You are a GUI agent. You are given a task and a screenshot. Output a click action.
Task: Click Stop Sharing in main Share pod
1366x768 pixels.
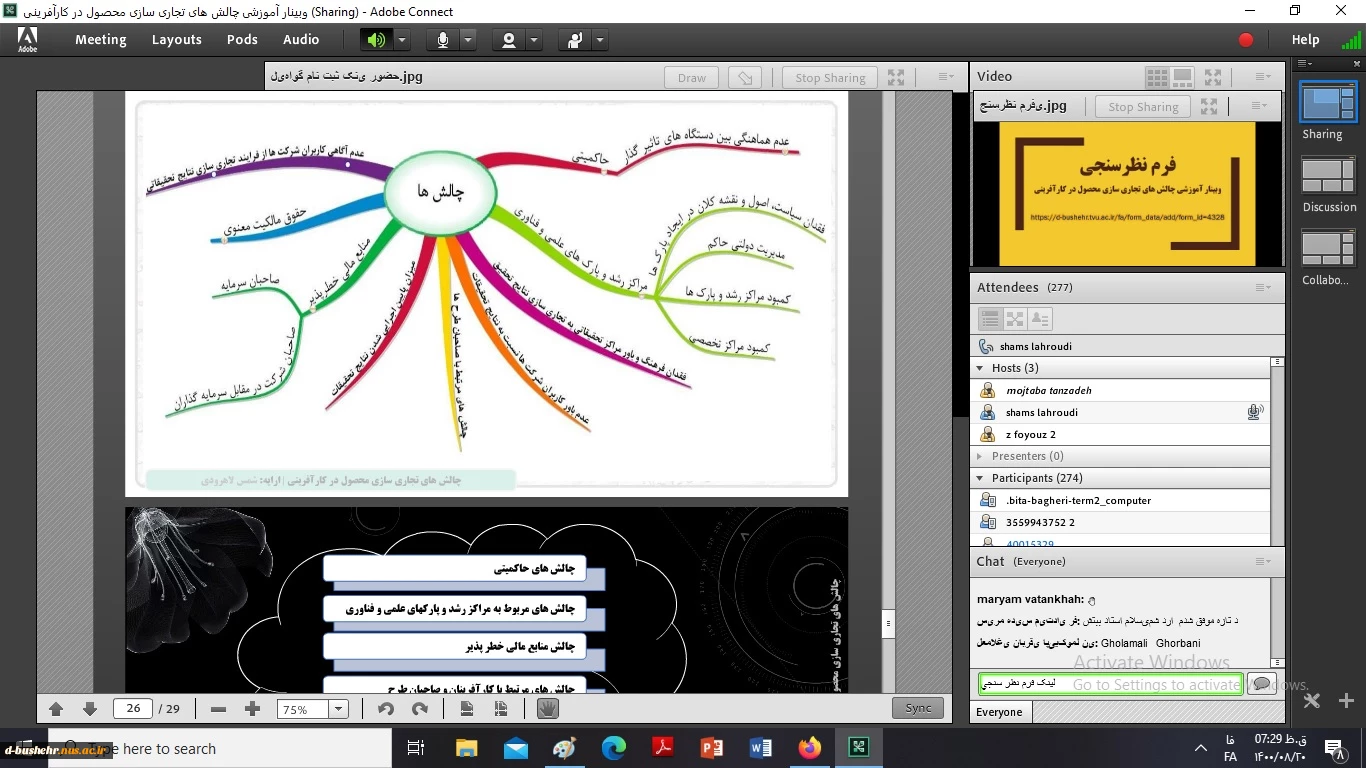(x=830, y=77)
